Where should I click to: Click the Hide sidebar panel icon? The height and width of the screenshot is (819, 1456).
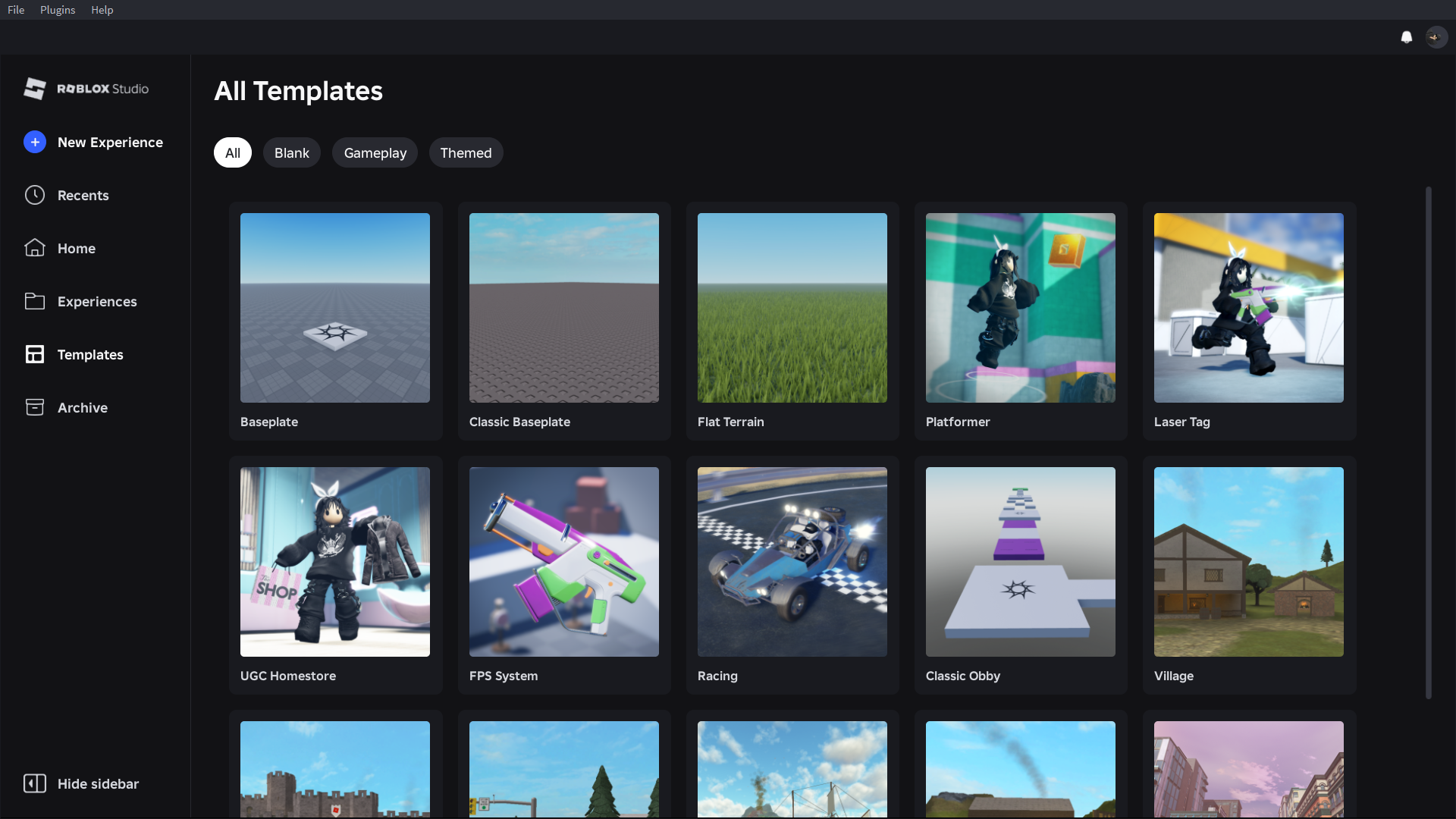tap(35, 783)
